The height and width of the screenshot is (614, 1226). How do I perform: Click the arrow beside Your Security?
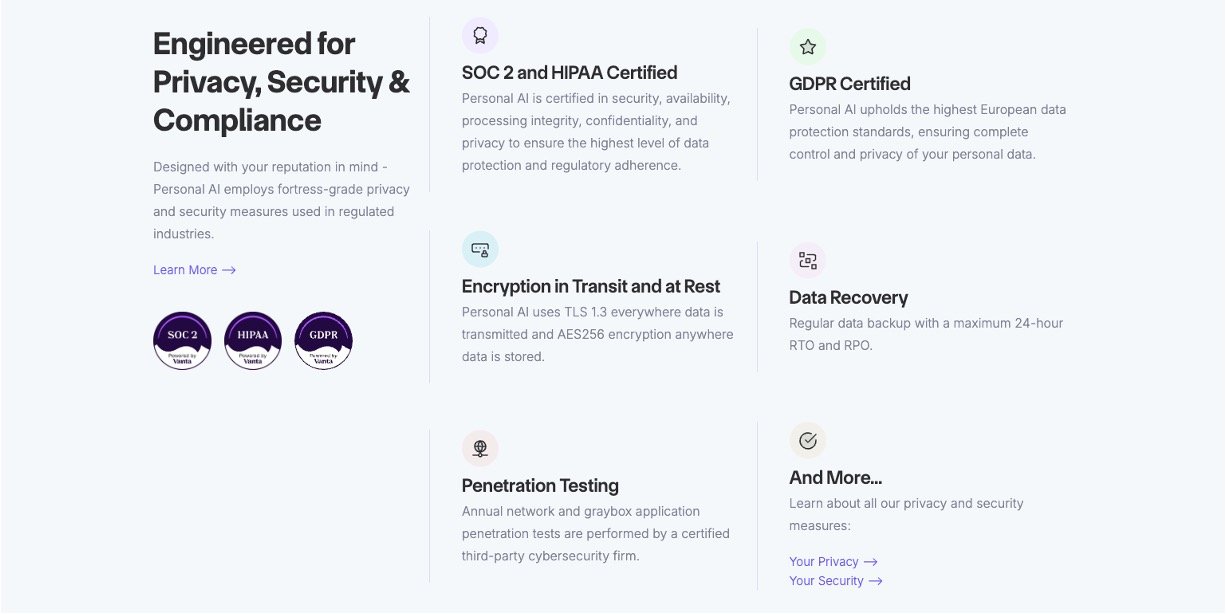(x=876, y=581)
